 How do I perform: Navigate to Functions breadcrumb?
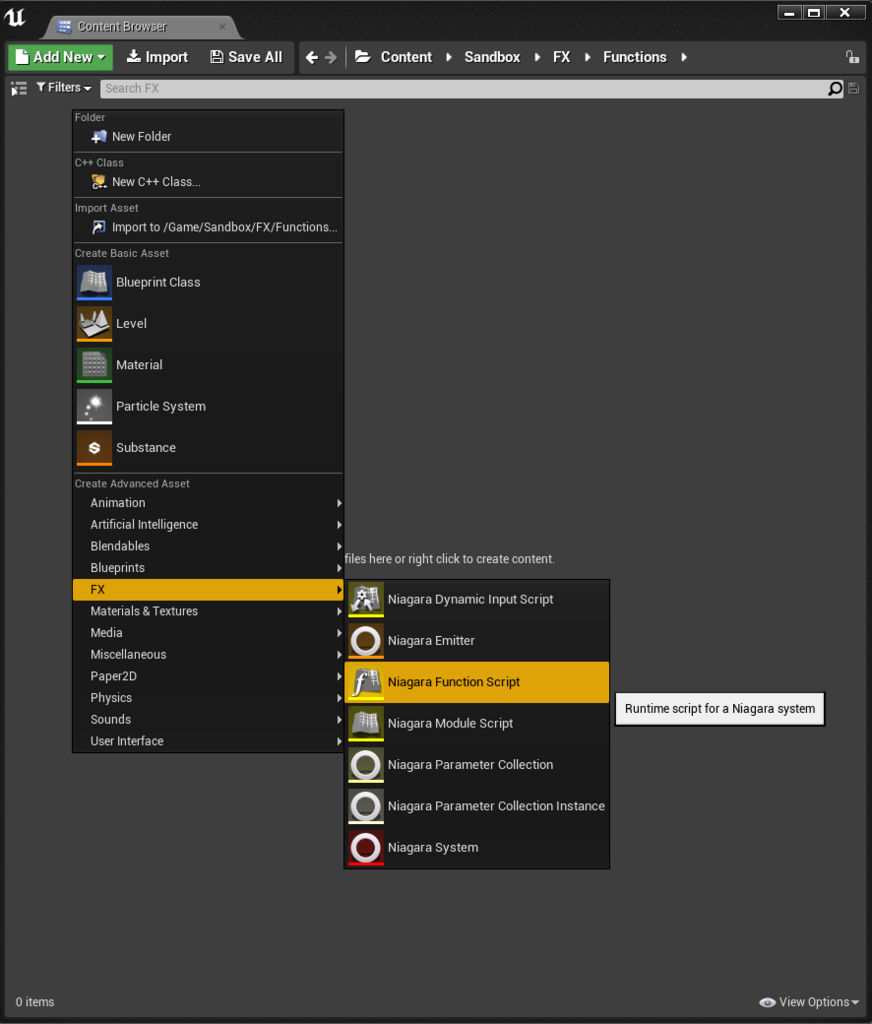coord(634,57)
